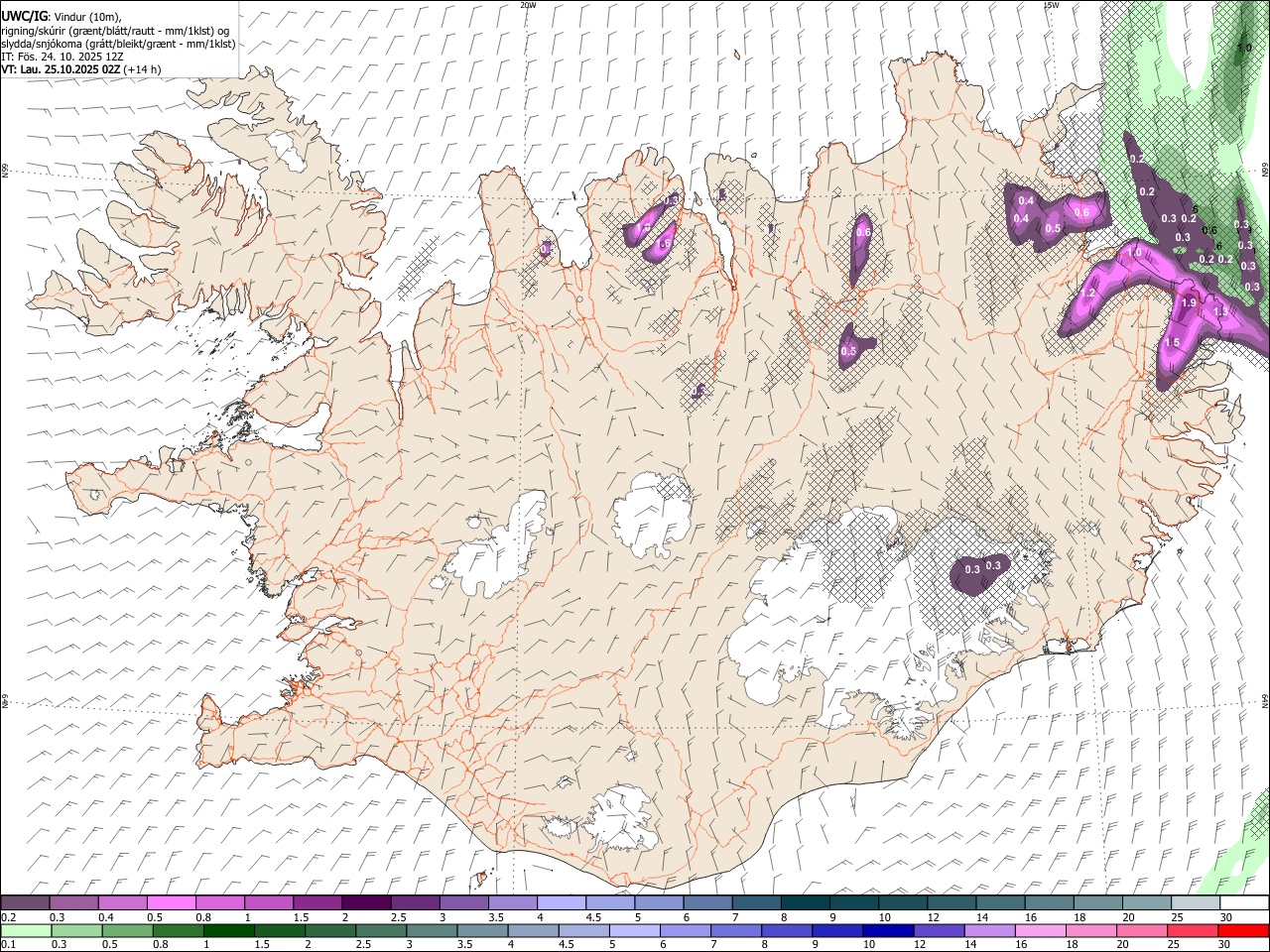This screenshot has width=1270, height=952.
Task: Click lower legend pale green swatch between 0.1 and 0.3
Action: coord(26,930)
